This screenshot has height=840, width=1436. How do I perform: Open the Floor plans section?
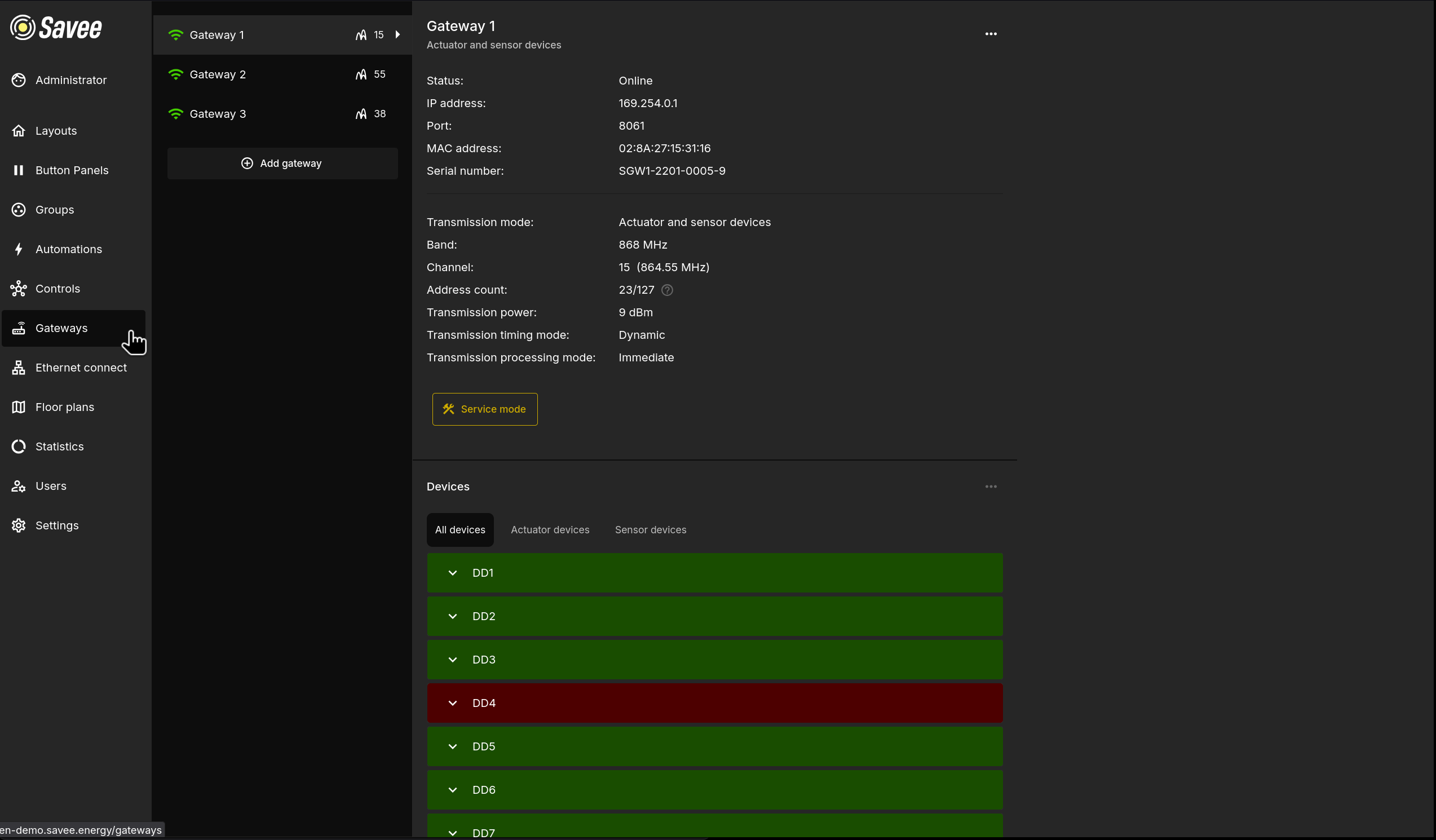pos(64,406)
